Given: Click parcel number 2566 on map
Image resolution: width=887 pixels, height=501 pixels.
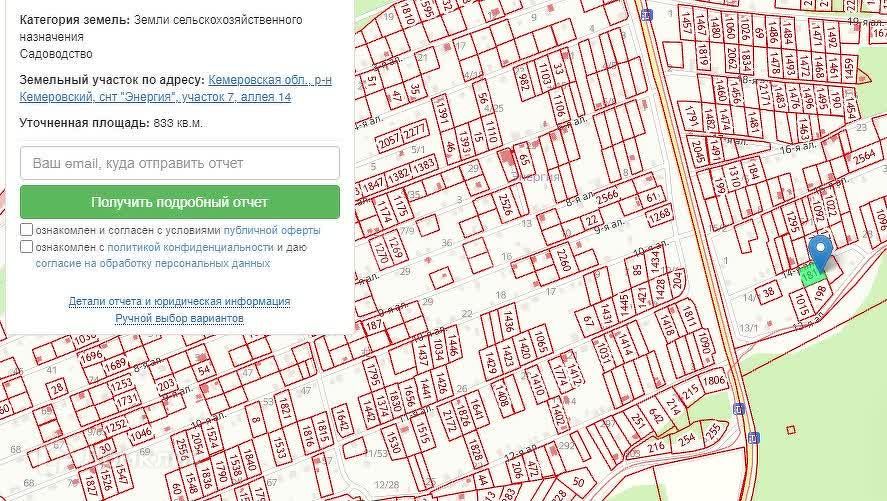Looking at the screenshot, I should pyautogui.click(x=608, y=196).
